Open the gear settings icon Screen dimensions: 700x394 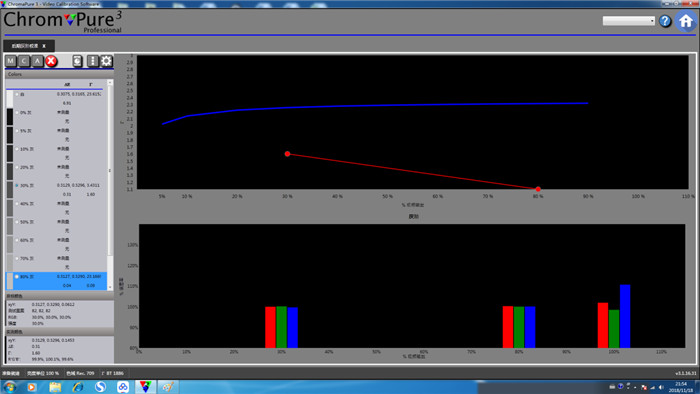[x=106, y=61]
